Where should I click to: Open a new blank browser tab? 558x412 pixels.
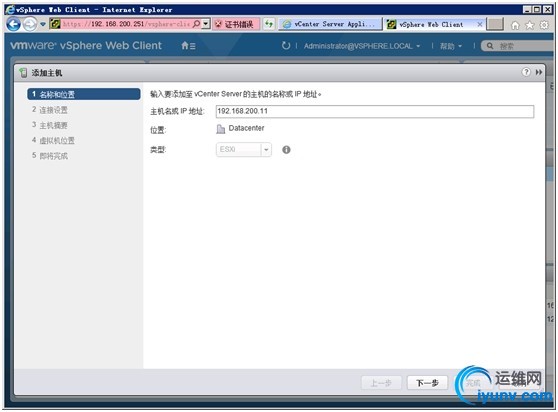point(495,24)
